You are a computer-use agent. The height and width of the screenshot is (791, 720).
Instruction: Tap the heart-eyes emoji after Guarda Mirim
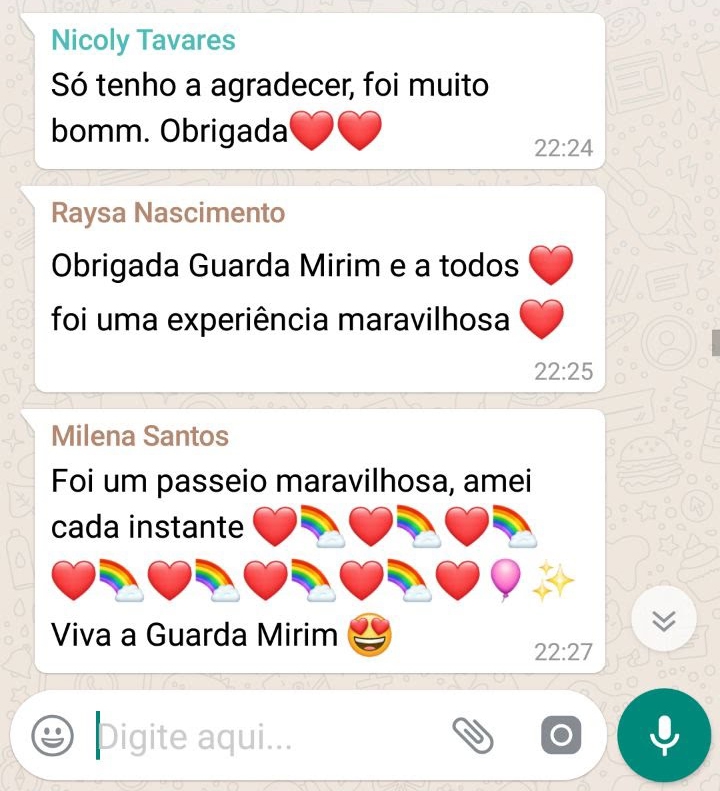point(369,635)
